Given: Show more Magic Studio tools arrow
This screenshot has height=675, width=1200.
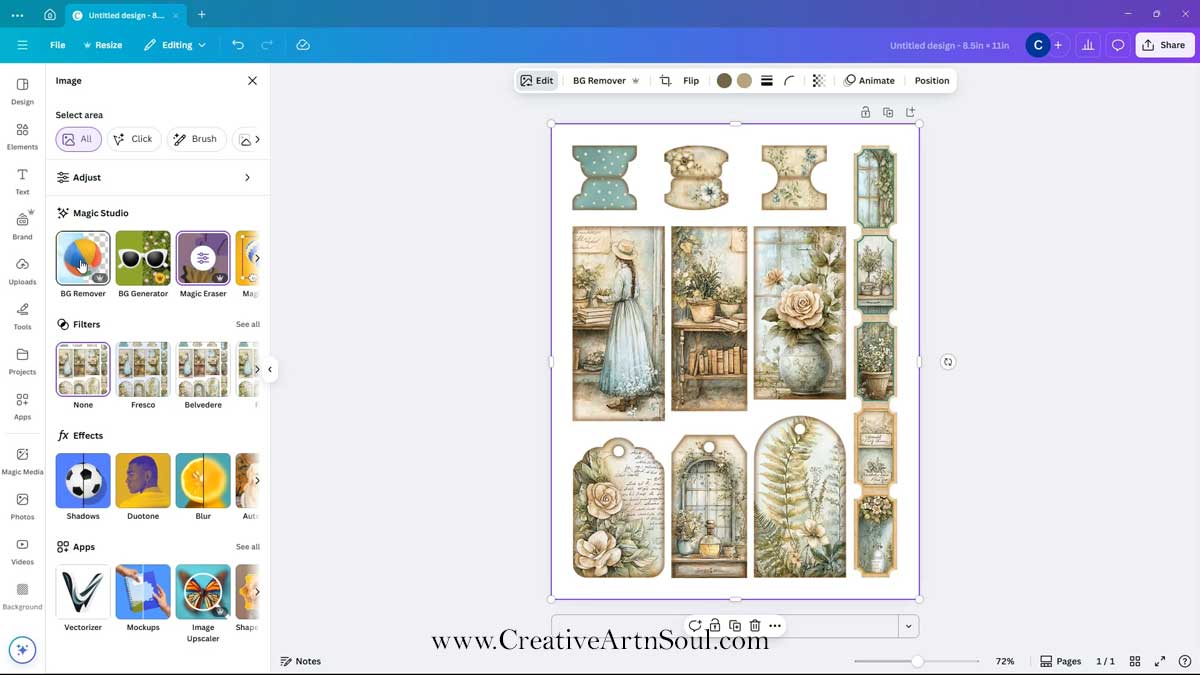Looking at the screenshot, I should coord(257,258).
